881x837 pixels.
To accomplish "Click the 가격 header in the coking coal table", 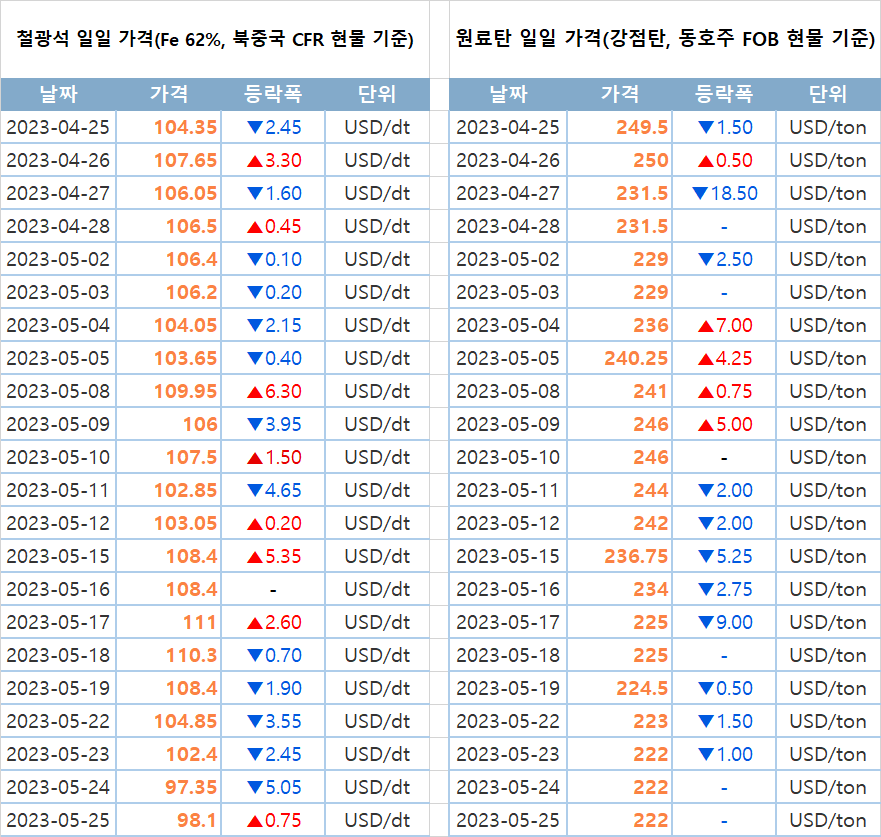I will [619, 95].
